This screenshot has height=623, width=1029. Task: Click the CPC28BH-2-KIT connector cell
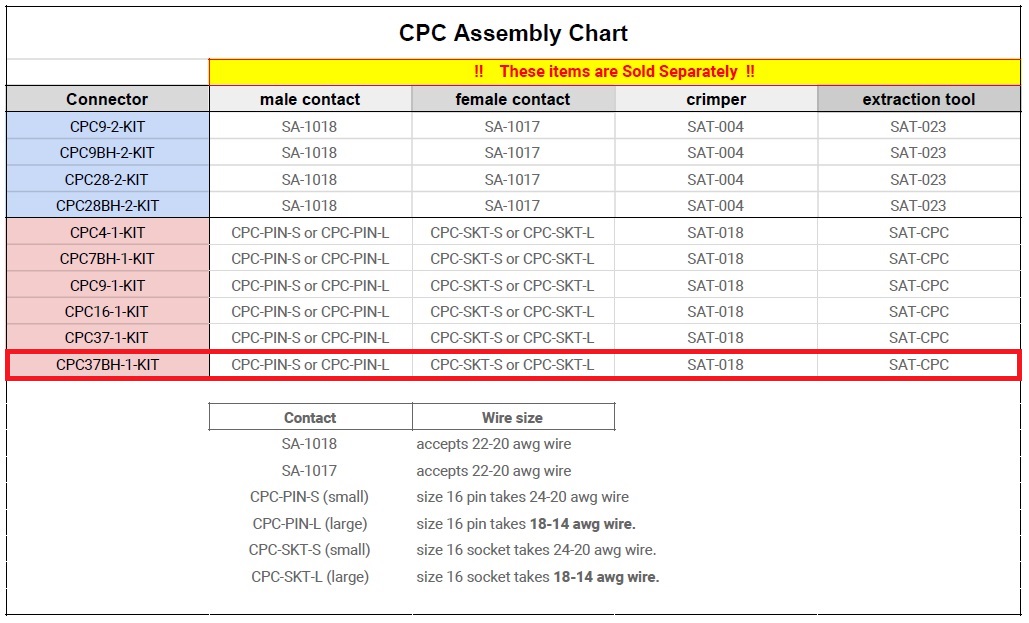pyautogui.click(x=107, y=206)
